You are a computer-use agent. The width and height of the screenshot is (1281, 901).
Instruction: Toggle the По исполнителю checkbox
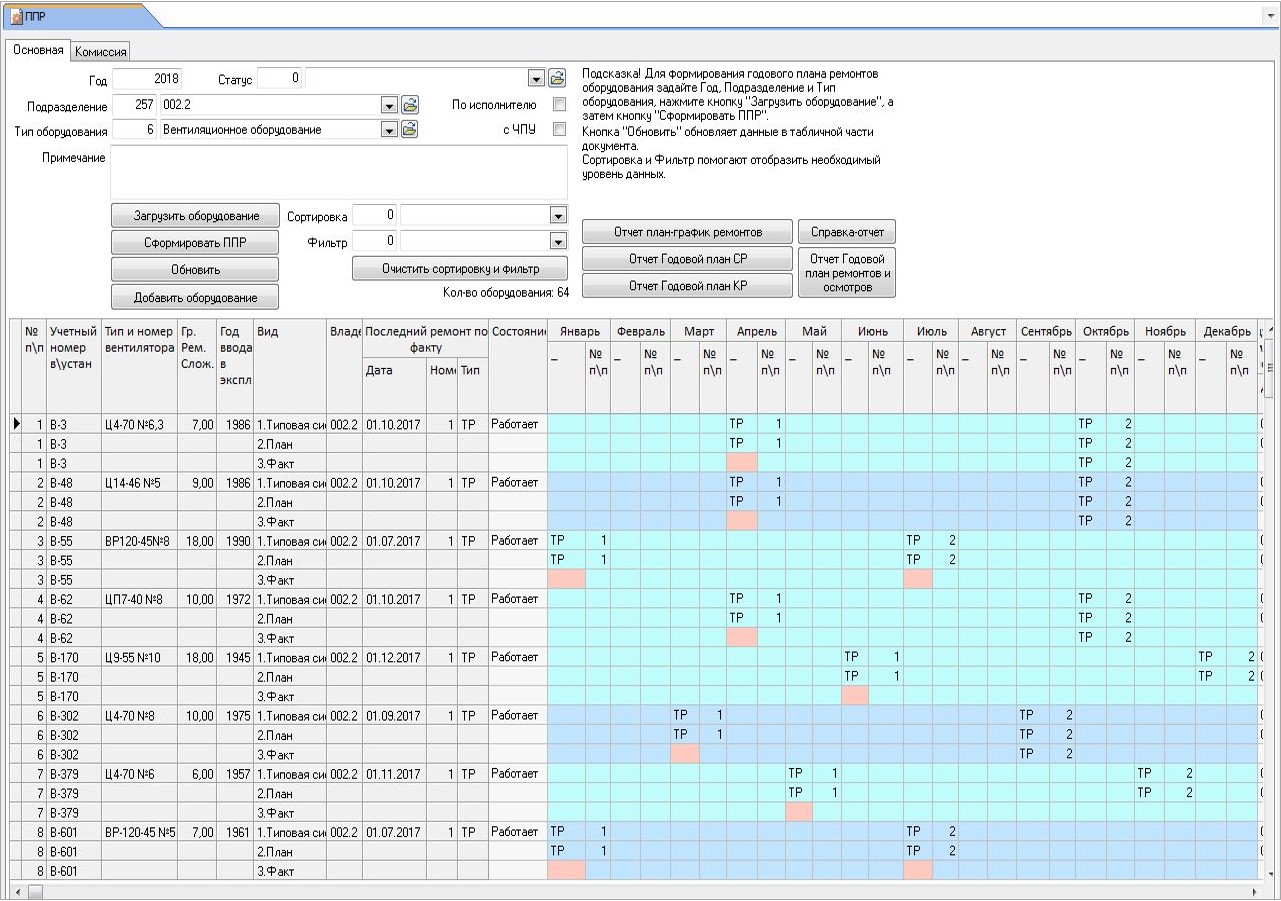point(560,104)
